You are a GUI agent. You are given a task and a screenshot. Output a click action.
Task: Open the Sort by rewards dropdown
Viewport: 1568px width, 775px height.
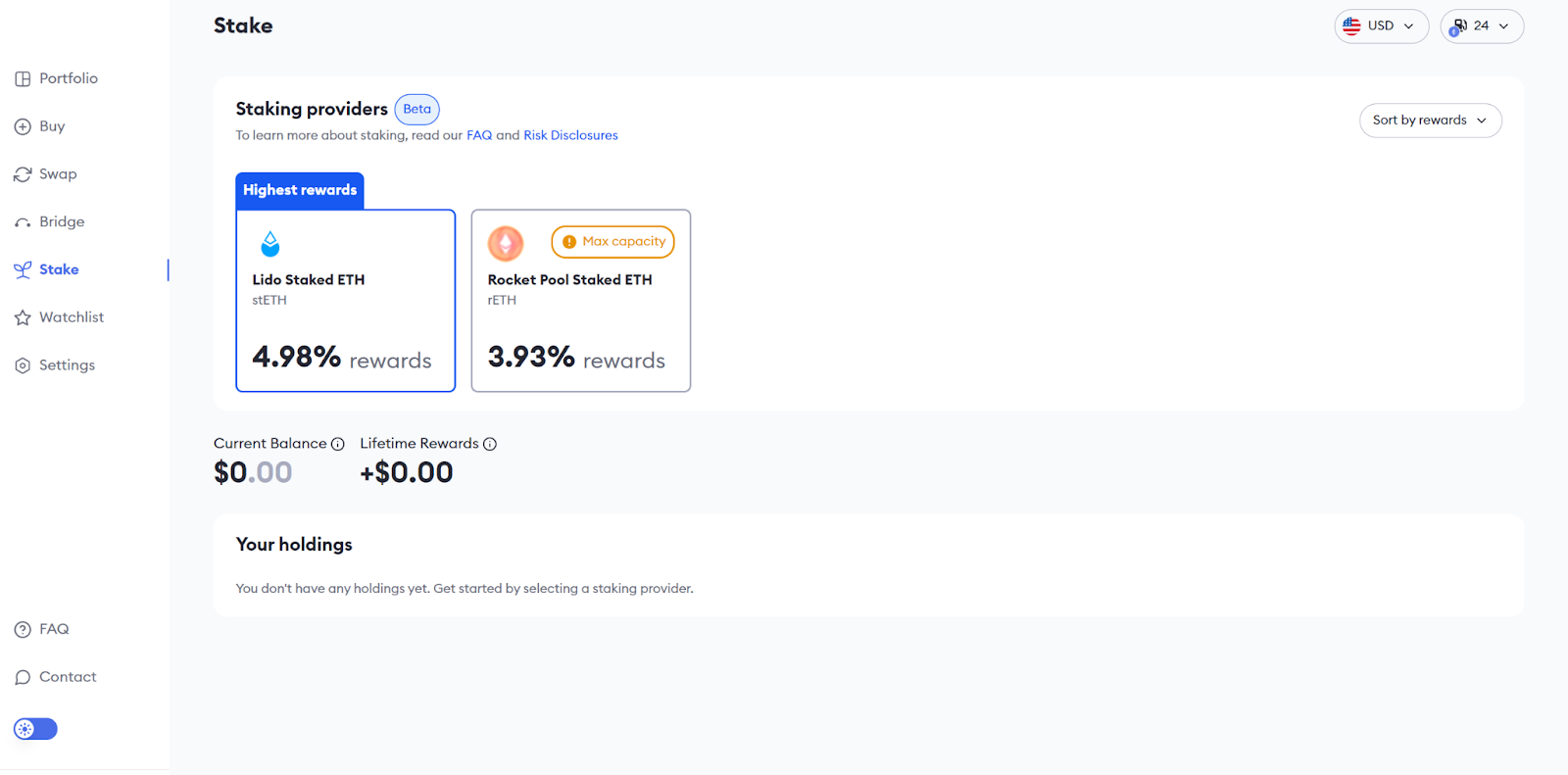tap(1430, 121)
